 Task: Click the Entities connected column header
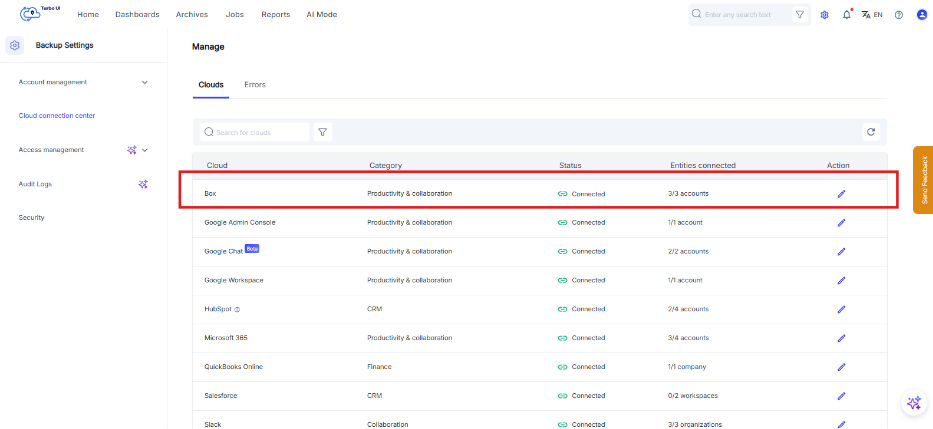(x=703, y=165)
